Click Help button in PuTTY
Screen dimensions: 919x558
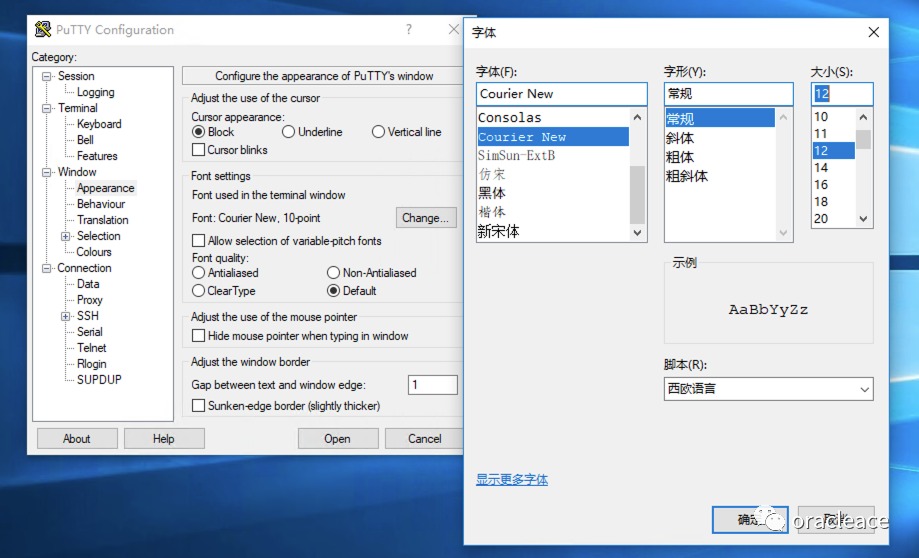[164, 438]
